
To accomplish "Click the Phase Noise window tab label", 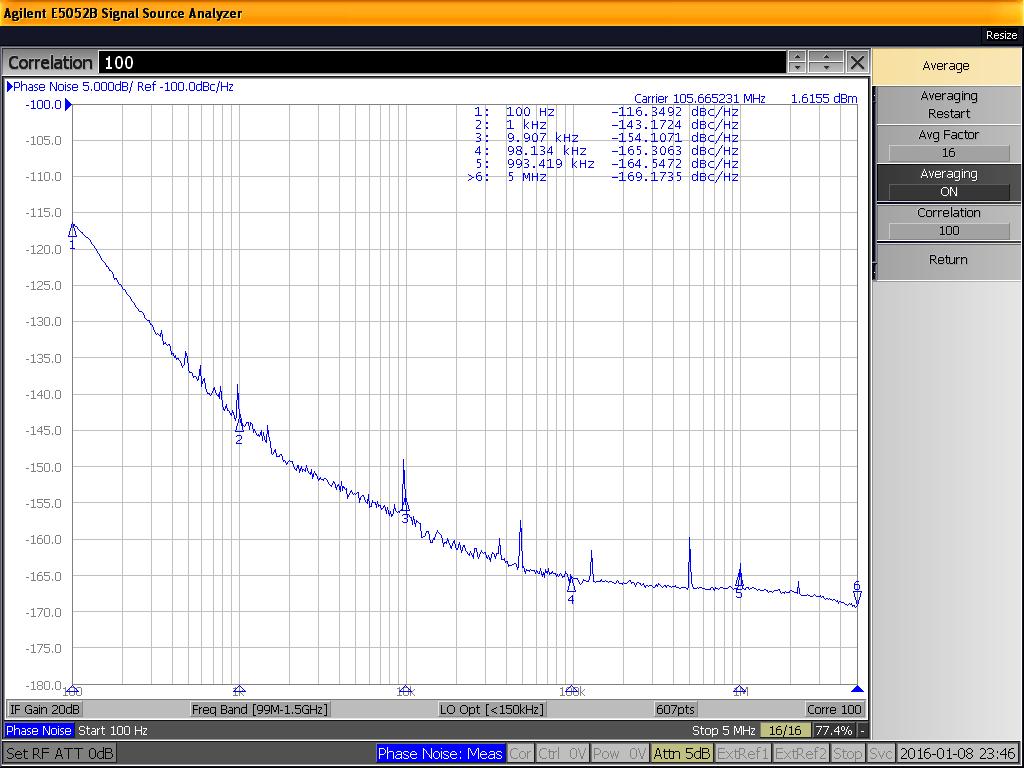I will point(39,730).
